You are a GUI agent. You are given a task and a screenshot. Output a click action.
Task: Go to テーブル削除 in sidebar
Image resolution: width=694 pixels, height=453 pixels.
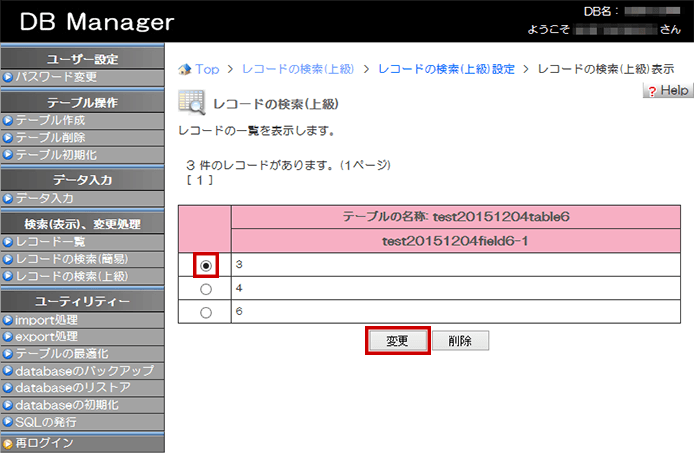point(50,137)
